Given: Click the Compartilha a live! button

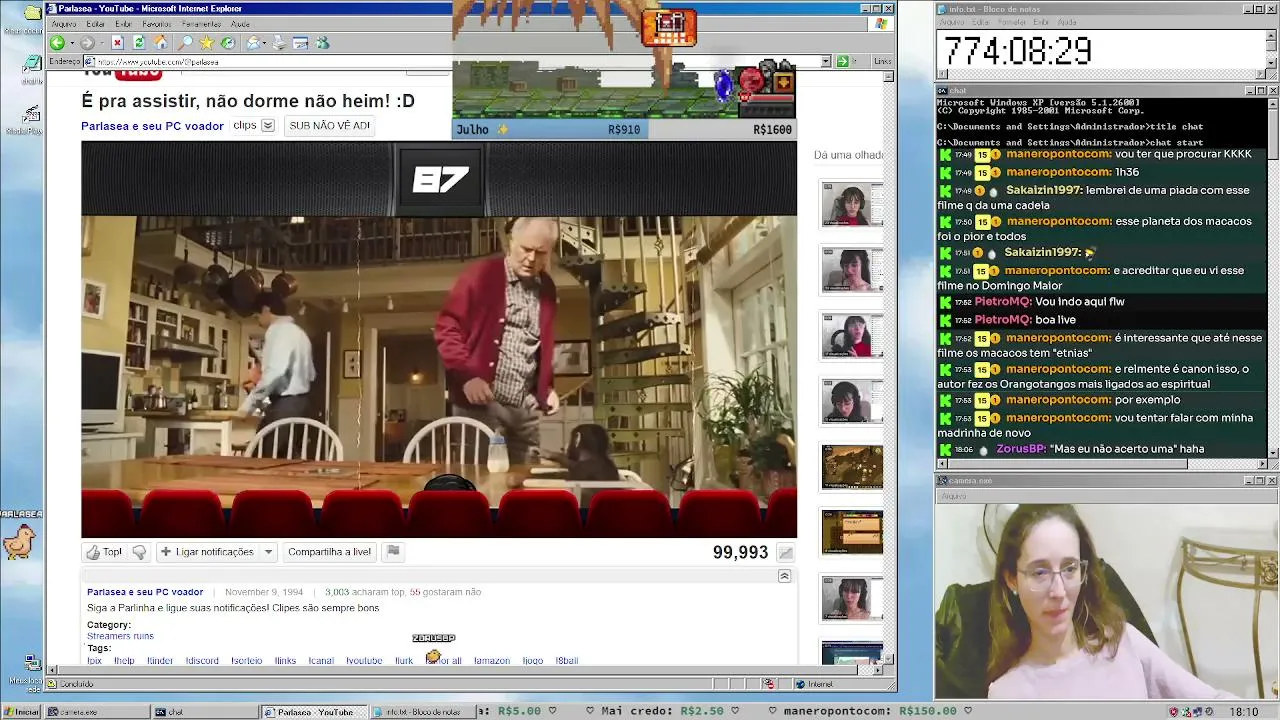Looking at the screenshot, I should (329, 552).
